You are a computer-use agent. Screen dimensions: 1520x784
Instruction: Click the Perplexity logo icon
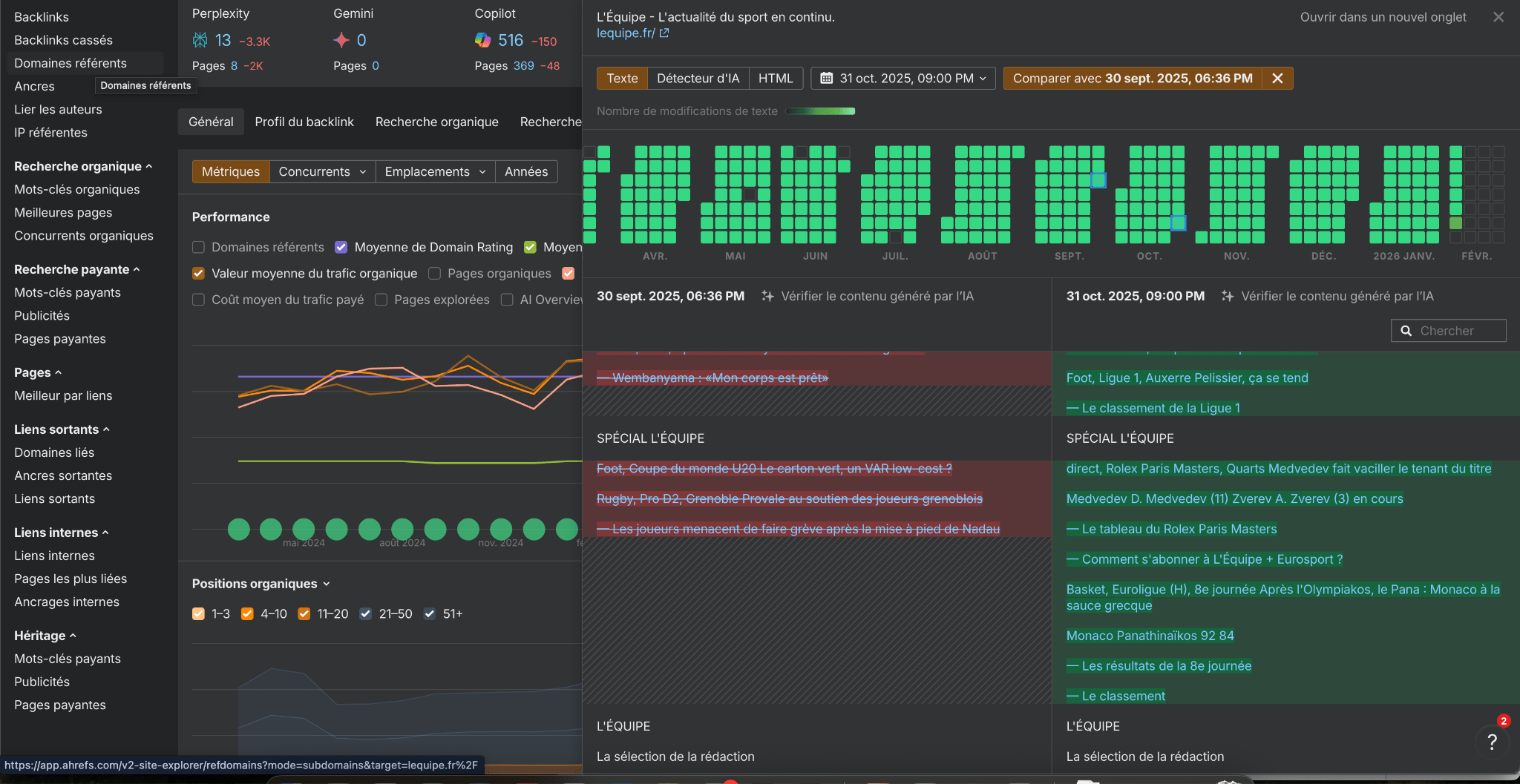[200, 40]
